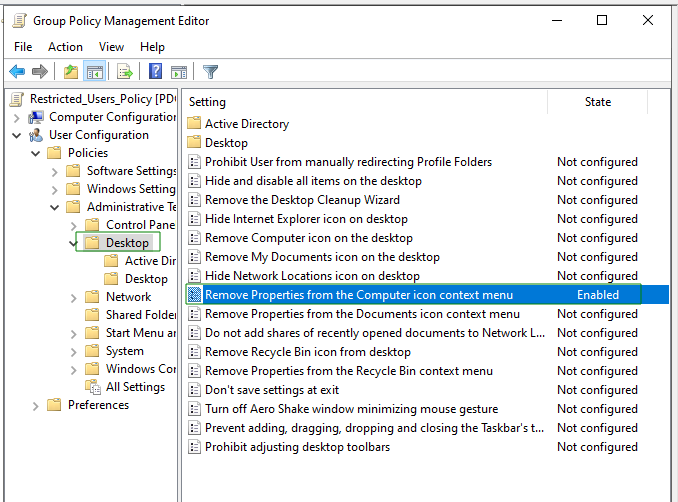Select Windows Components in tree
Image resolution: width=678 pixels, height=502 pixels.
(141, 369)
